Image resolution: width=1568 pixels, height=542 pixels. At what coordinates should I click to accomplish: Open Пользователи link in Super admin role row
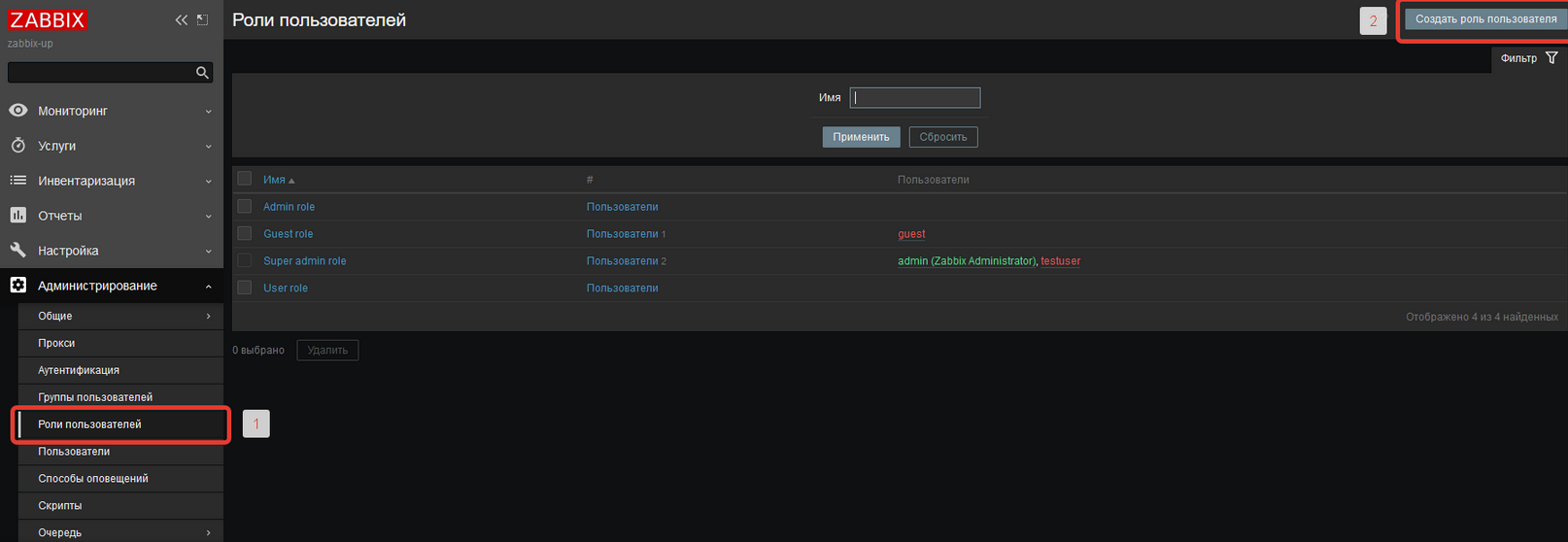click(622, 261)
